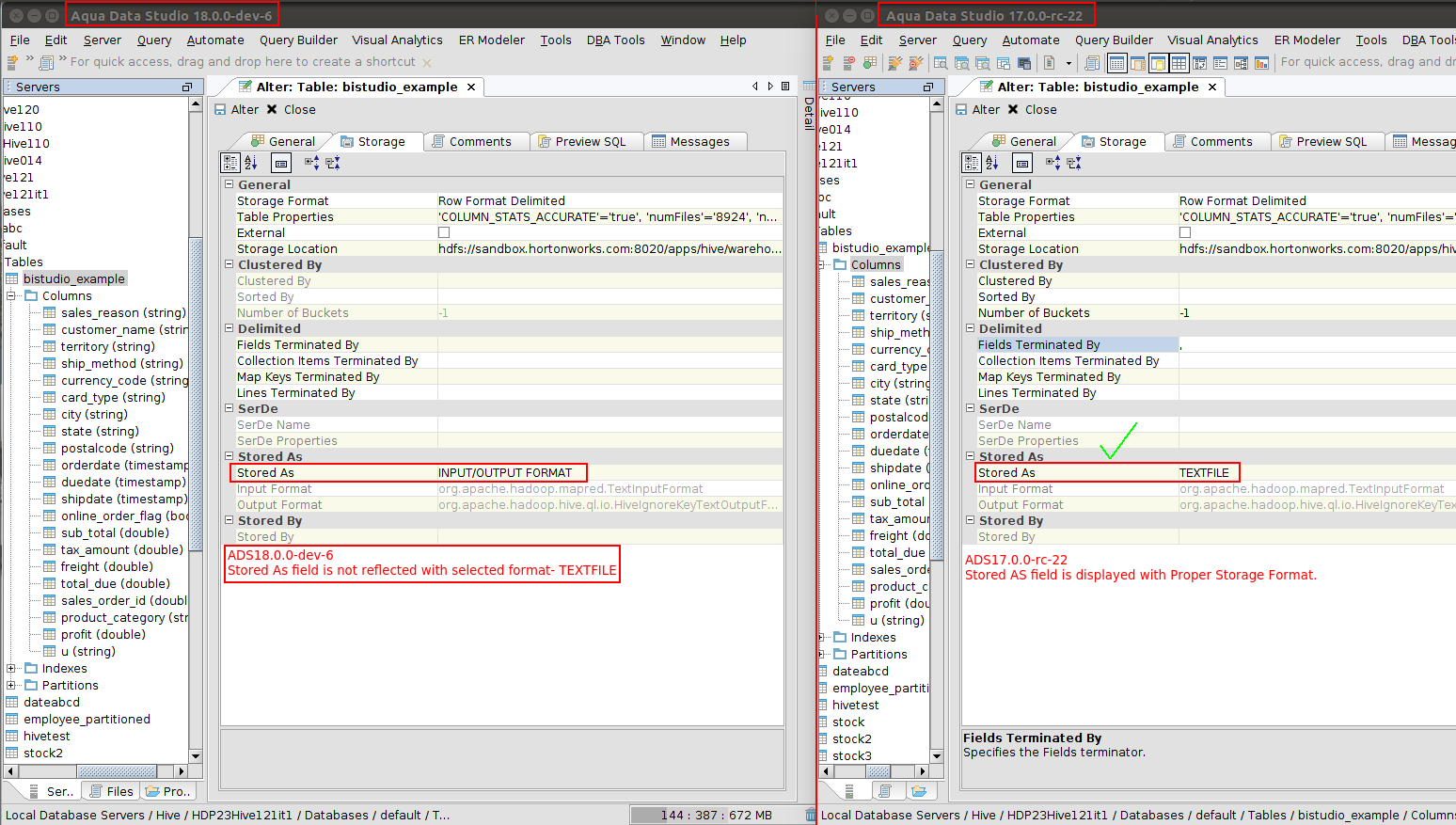The width and height of the screenshot is (1456, 825).
Task: Click Storage Location value in left window
Action: pos(610,249)
